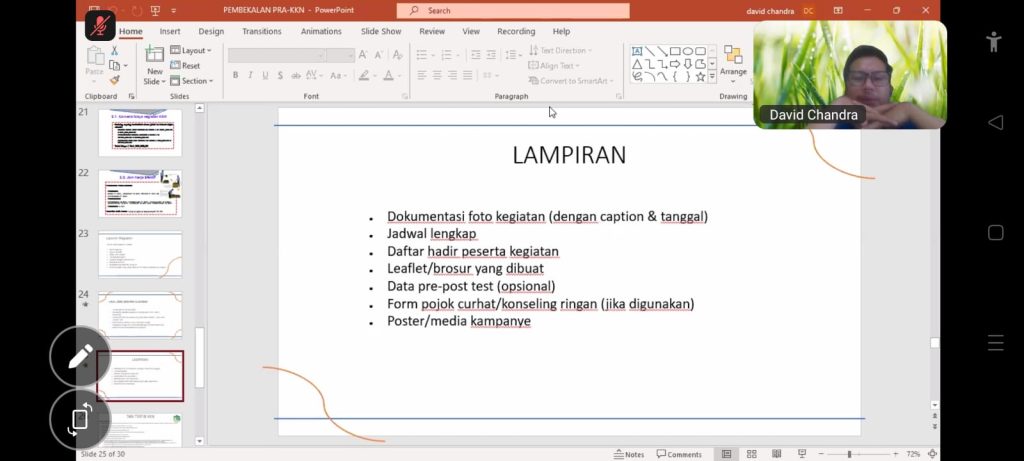Viewport: 1024px width, 461px height.
Task: Select slide 22 thumbnail
Action: coord(140,194)
